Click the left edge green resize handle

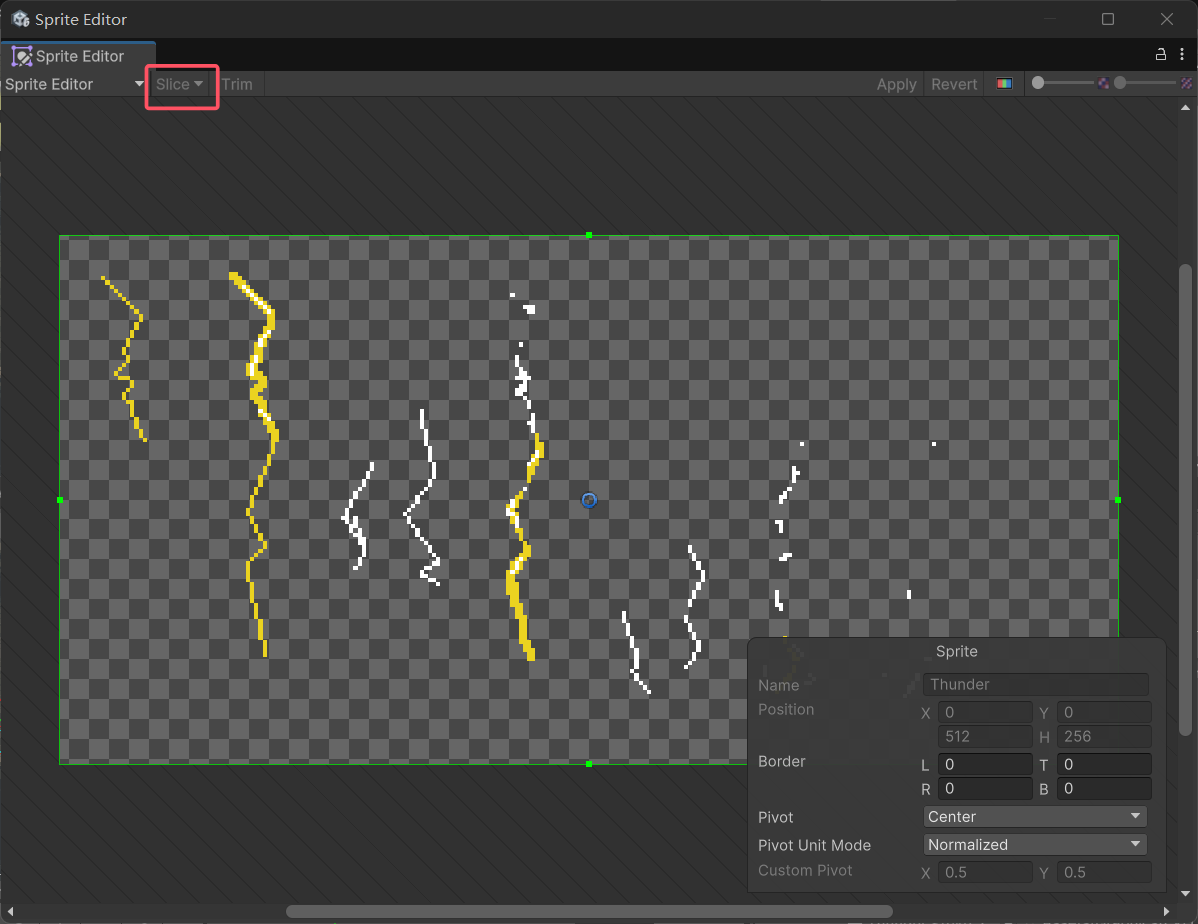tap(60, 500)
